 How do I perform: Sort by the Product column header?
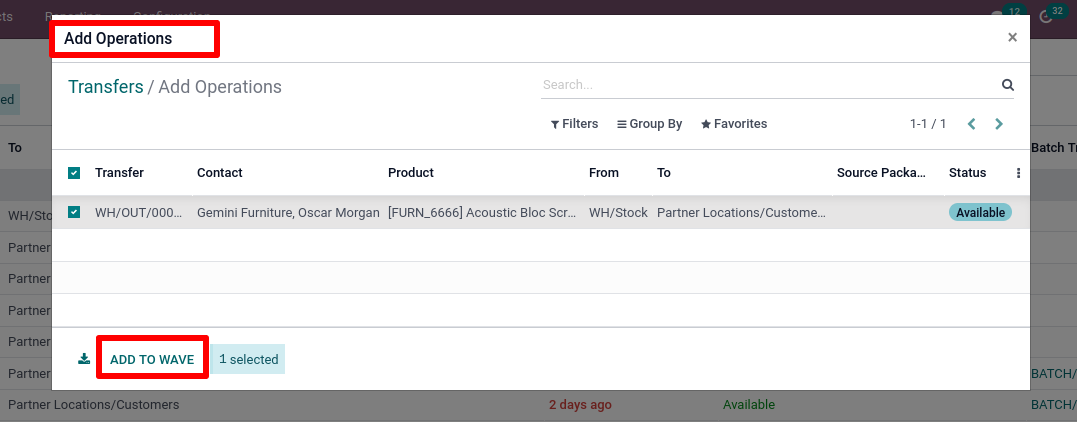(x=411, y=173)
